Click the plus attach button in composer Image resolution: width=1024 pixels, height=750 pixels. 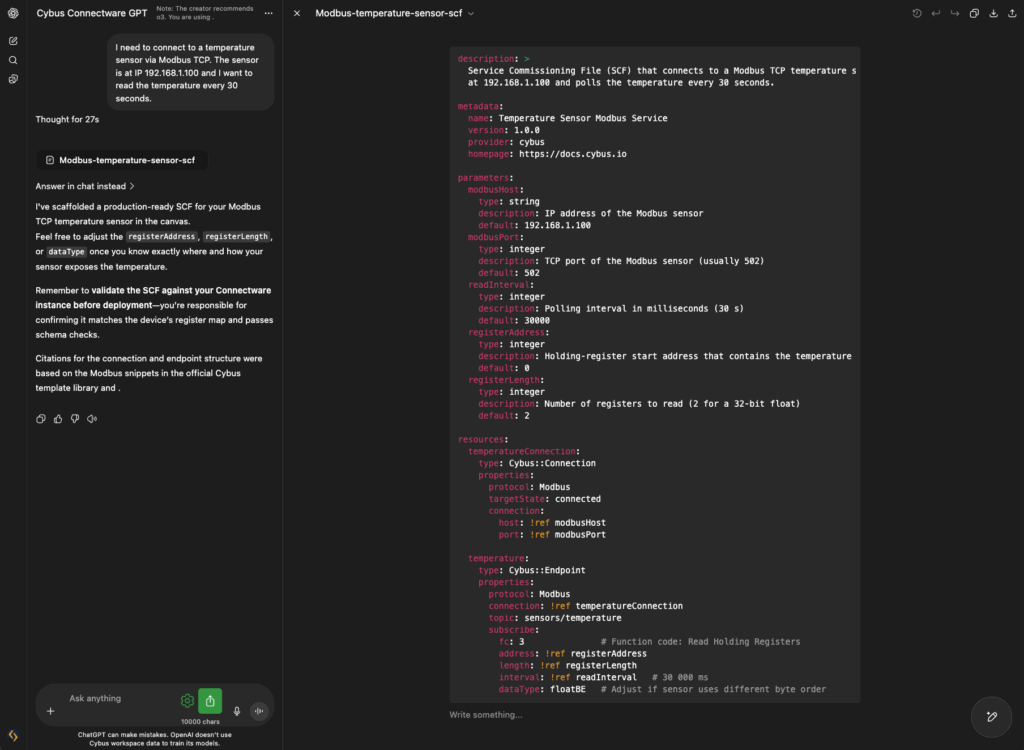click(50, 711)
